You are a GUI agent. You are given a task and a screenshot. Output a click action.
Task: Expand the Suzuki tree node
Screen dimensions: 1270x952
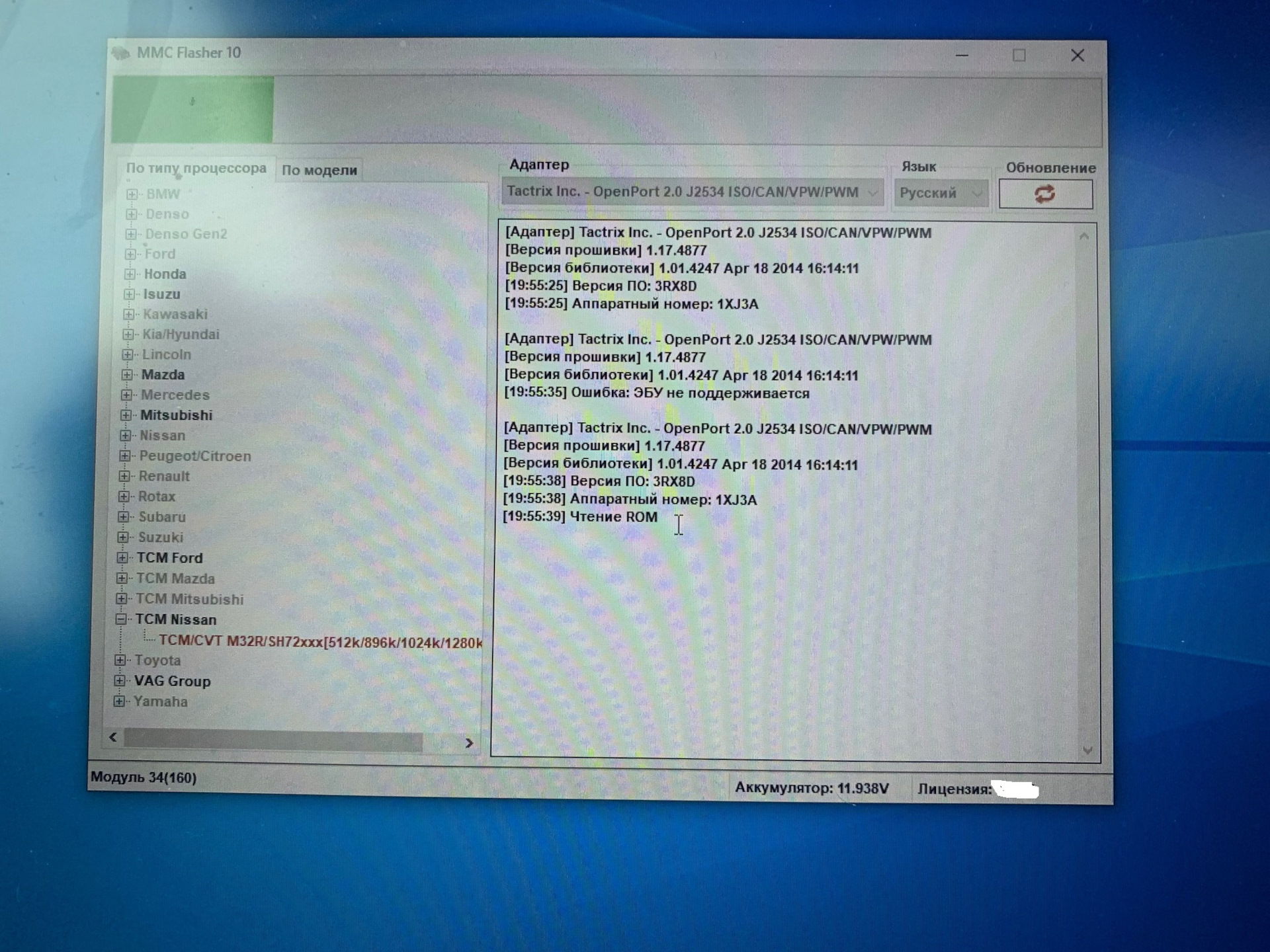[123, 537]
